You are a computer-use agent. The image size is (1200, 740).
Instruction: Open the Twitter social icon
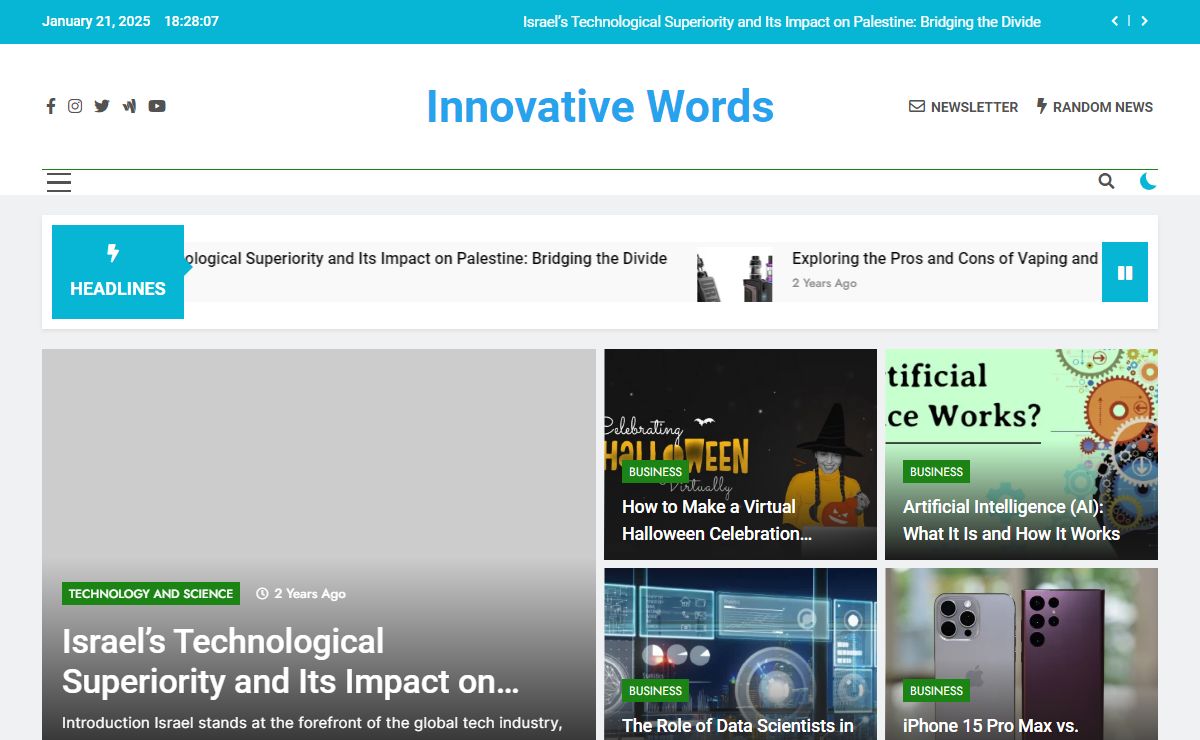102,106
